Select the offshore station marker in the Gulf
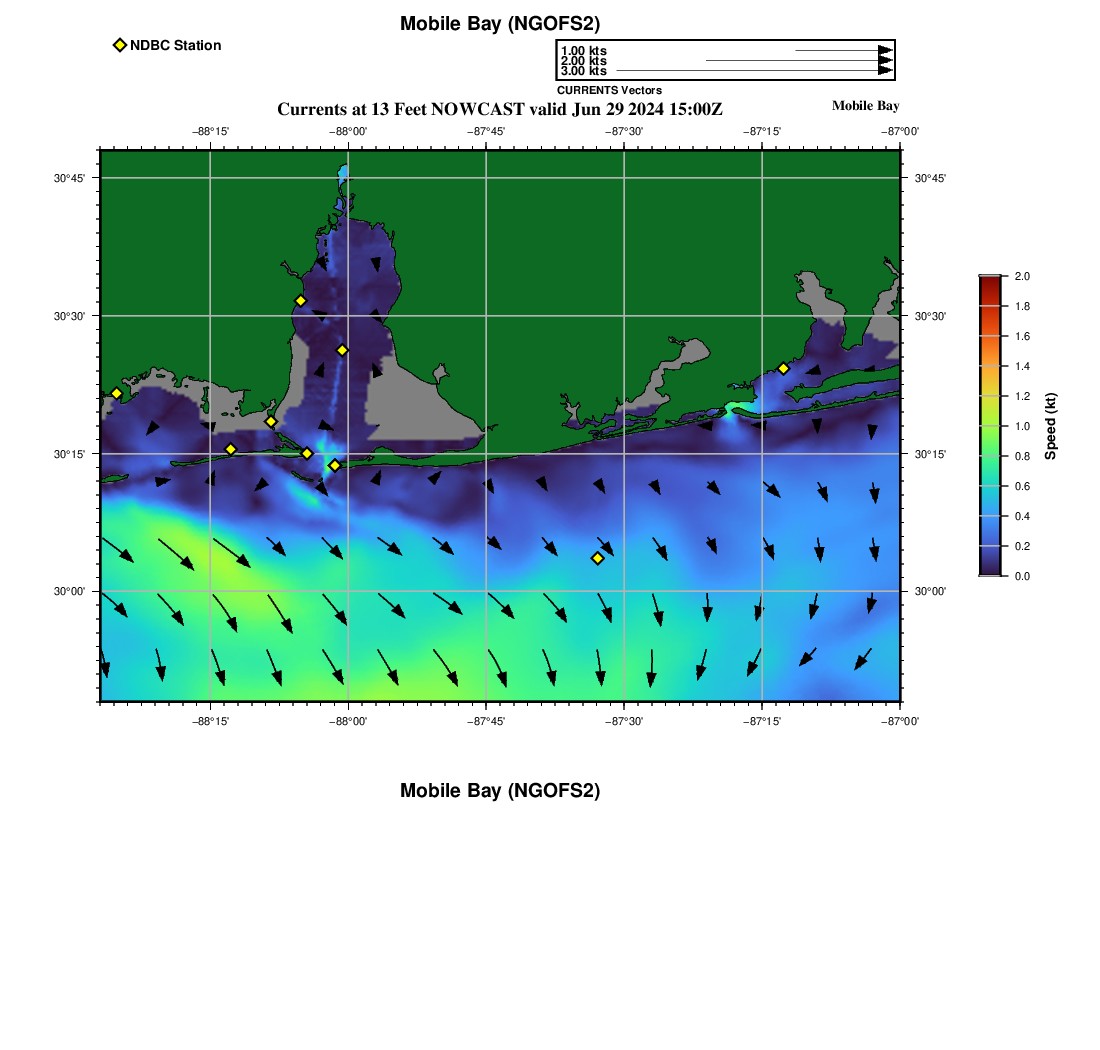 [x=597, y=558]
